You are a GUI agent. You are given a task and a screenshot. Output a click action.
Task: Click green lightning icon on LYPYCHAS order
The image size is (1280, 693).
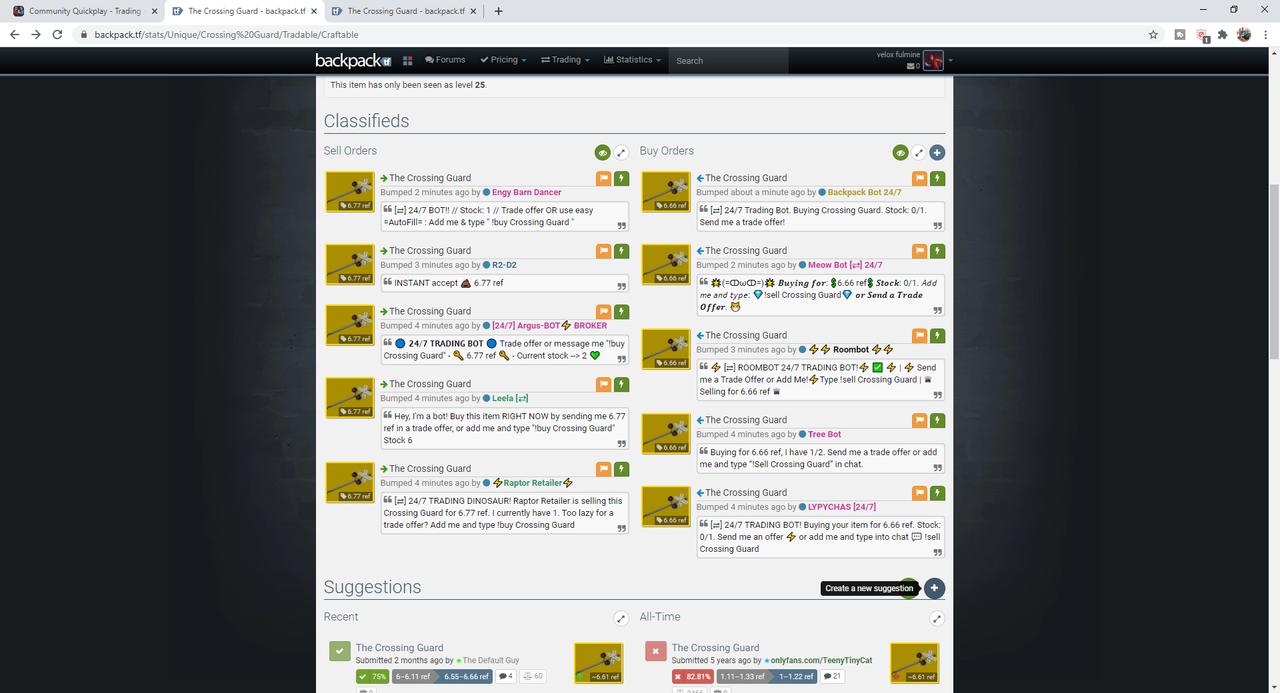click(937, 493)
